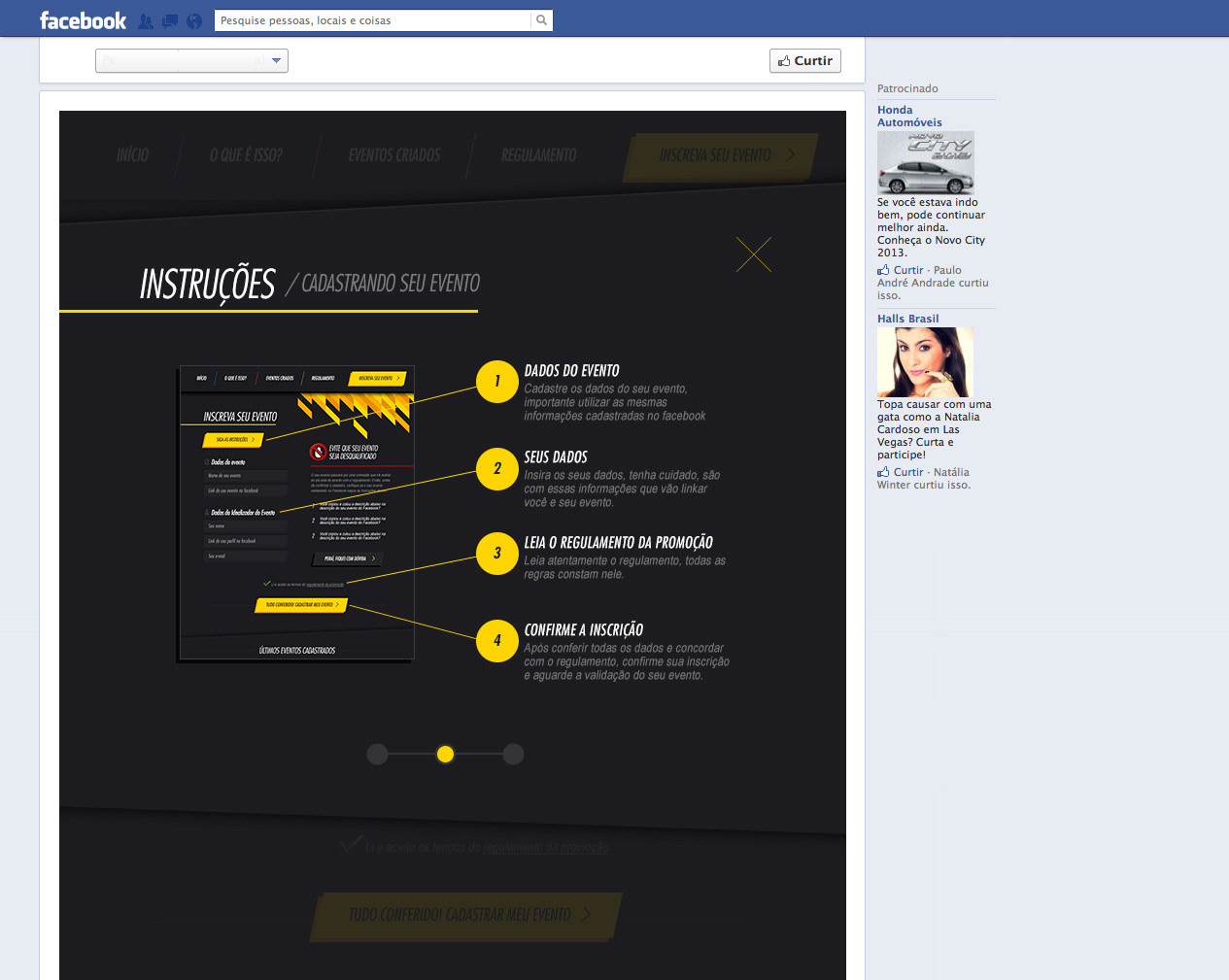Open O QUE É ISSO? tab
The width and height of the screenshot is (1229, 980).
coord(246,155)
